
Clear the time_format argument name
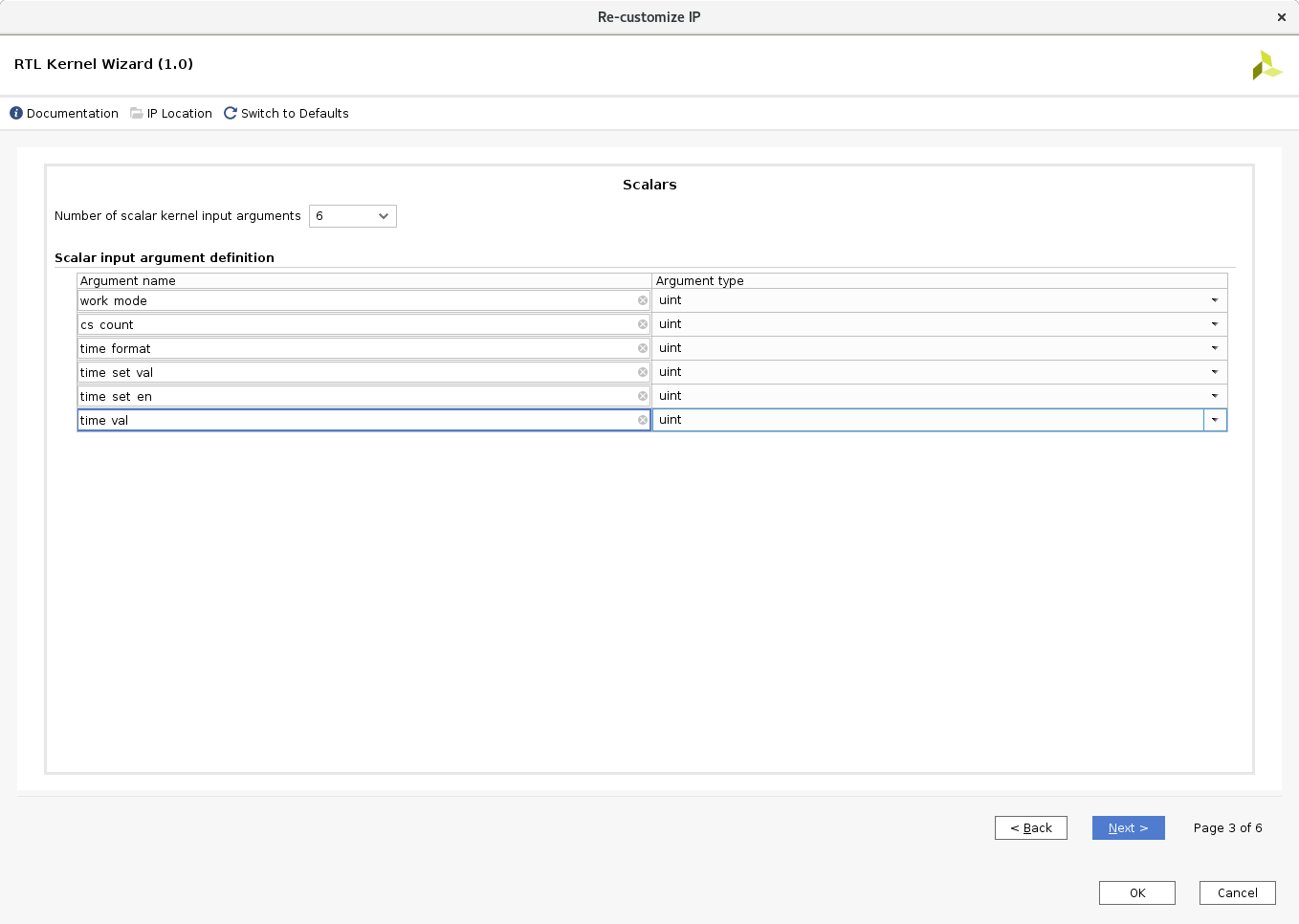[643, 348]
